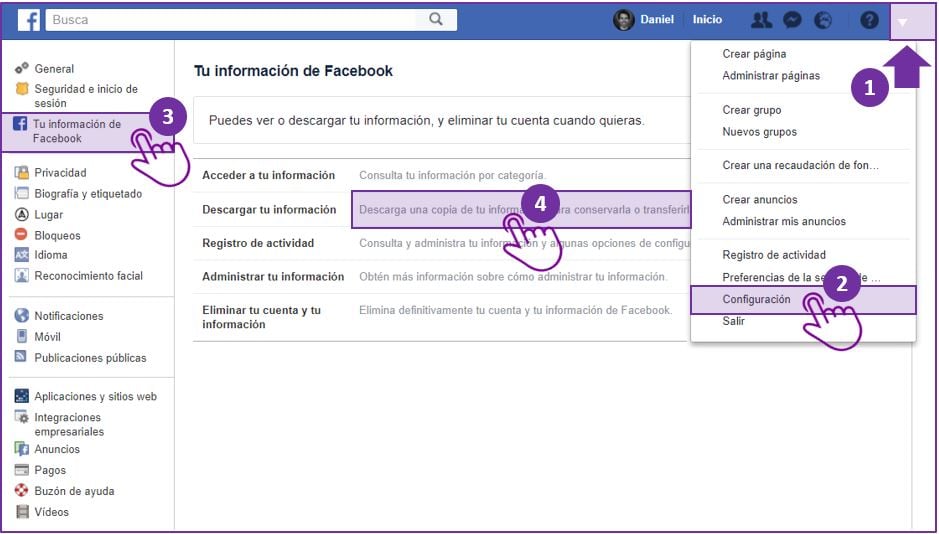The width and height of the screenshot is (939, 534).
Task: Click the Buzón de ayuda lifebuoy icon
Action: pyautogui.click(x=22, y=490)
